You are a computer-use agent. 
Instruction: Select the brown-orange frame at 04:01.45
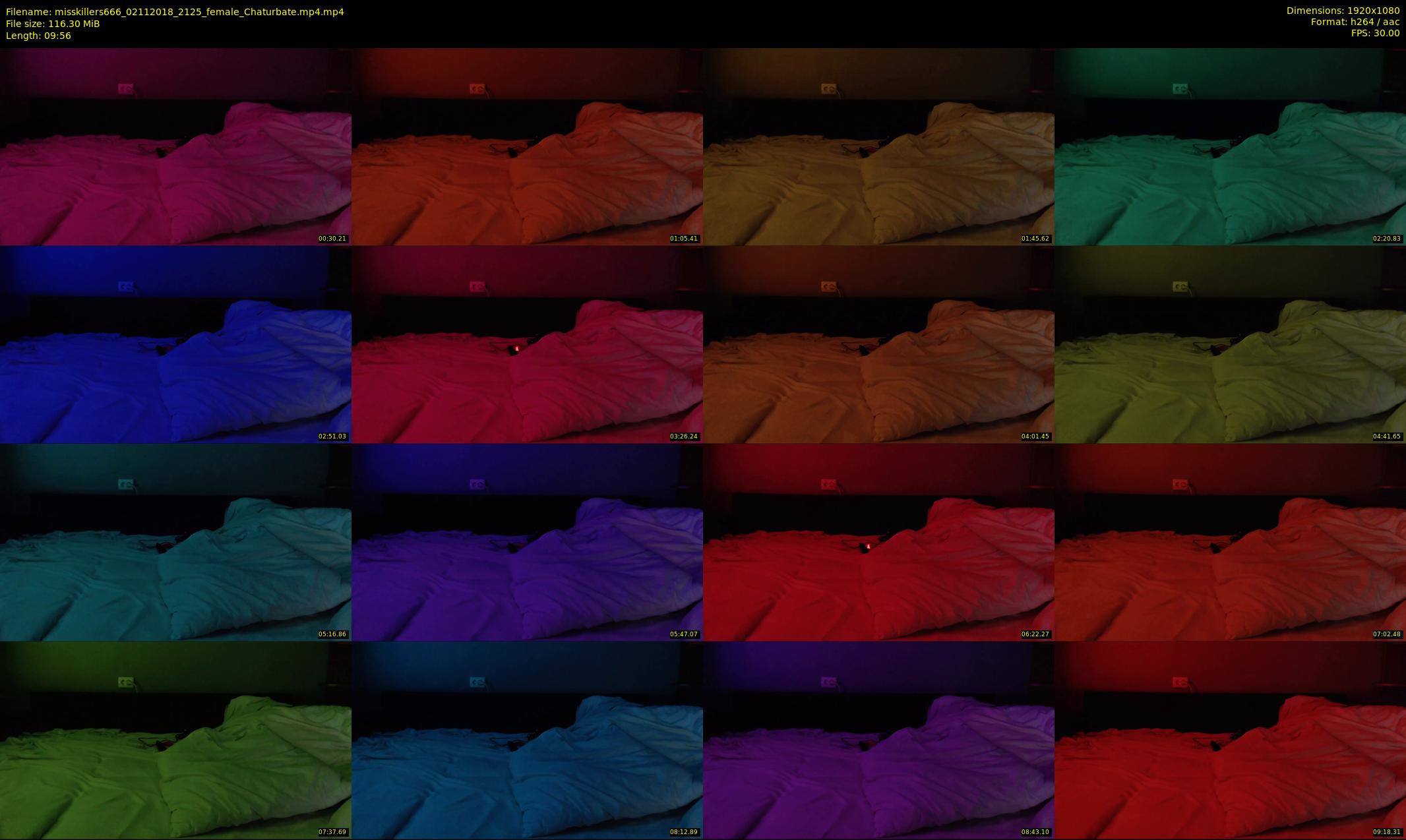(878, 344)
